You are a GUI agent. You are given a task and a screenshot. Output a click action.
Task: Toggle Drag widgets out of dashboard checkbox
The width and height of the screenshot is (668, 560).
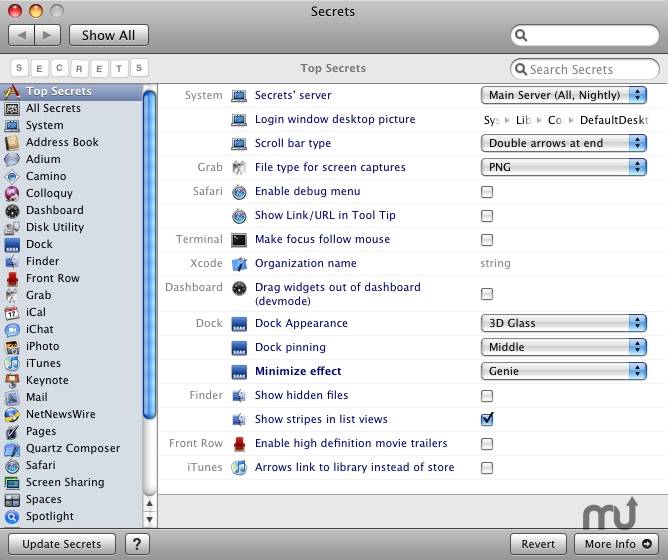click(487, 294)
